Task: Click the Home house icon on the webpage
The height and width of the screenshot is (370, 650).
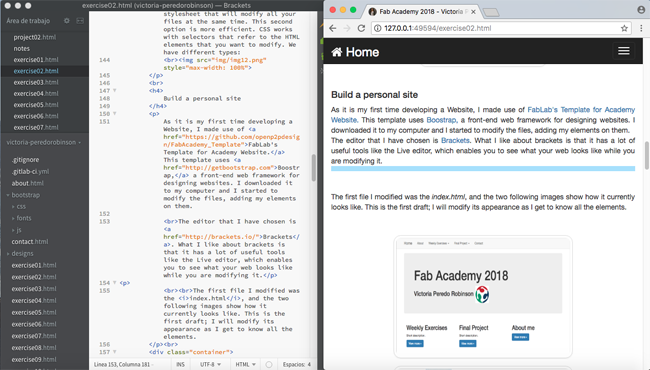Action: point(337,52)
